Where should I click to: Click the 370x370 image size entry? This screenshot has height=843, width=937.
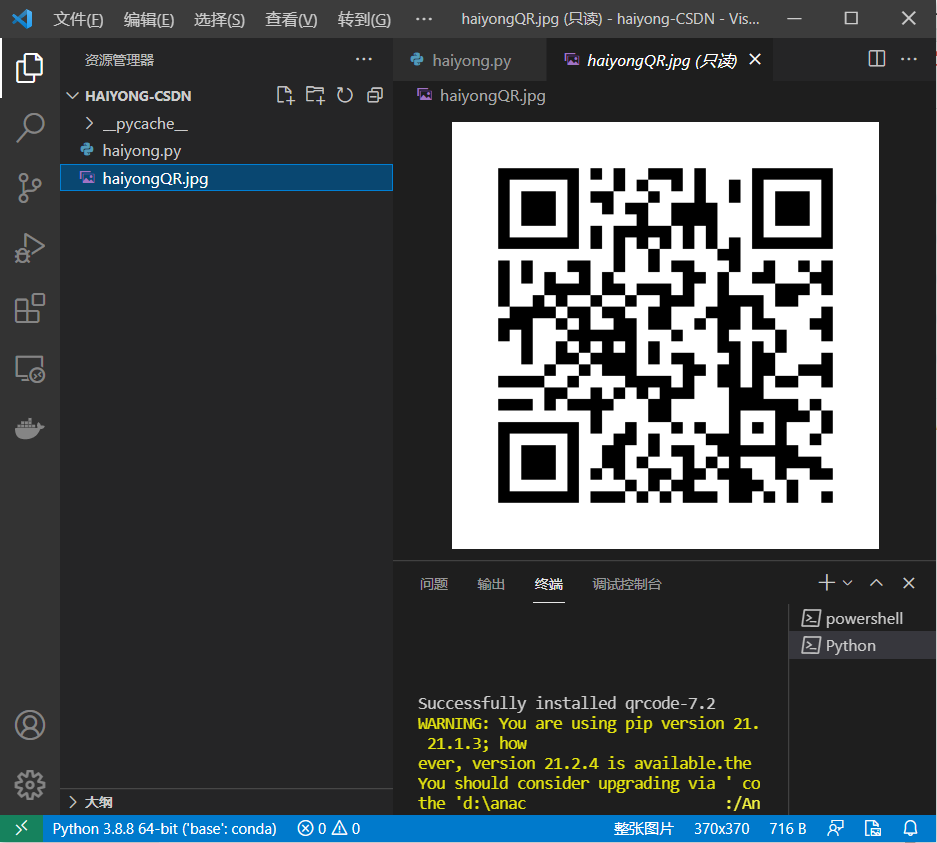(721, 828)
